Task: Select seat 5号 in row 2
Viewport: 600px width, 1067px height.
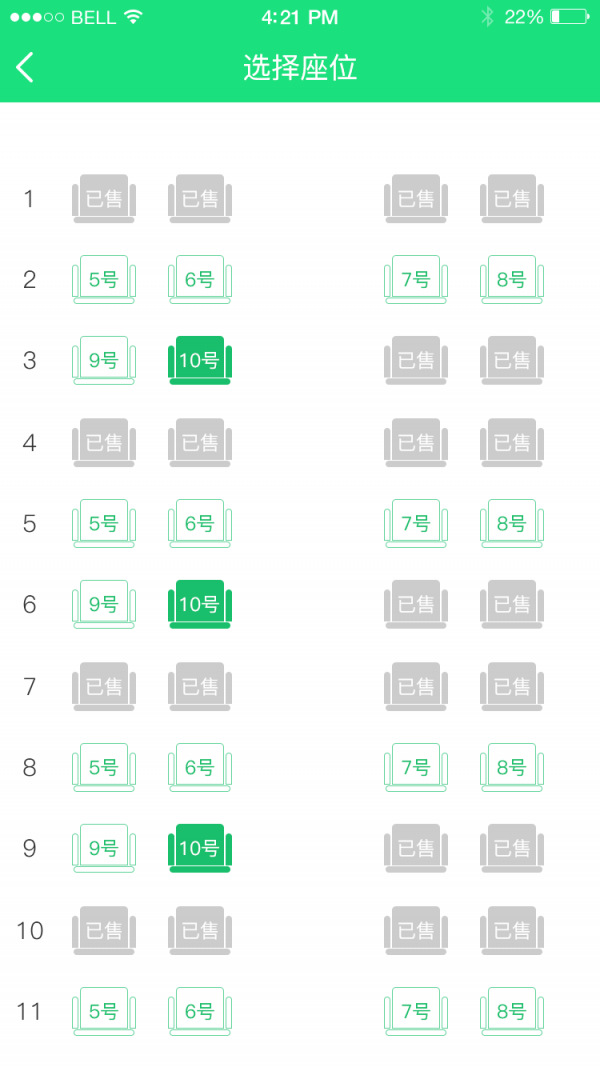Action: [x=104, y=280]
